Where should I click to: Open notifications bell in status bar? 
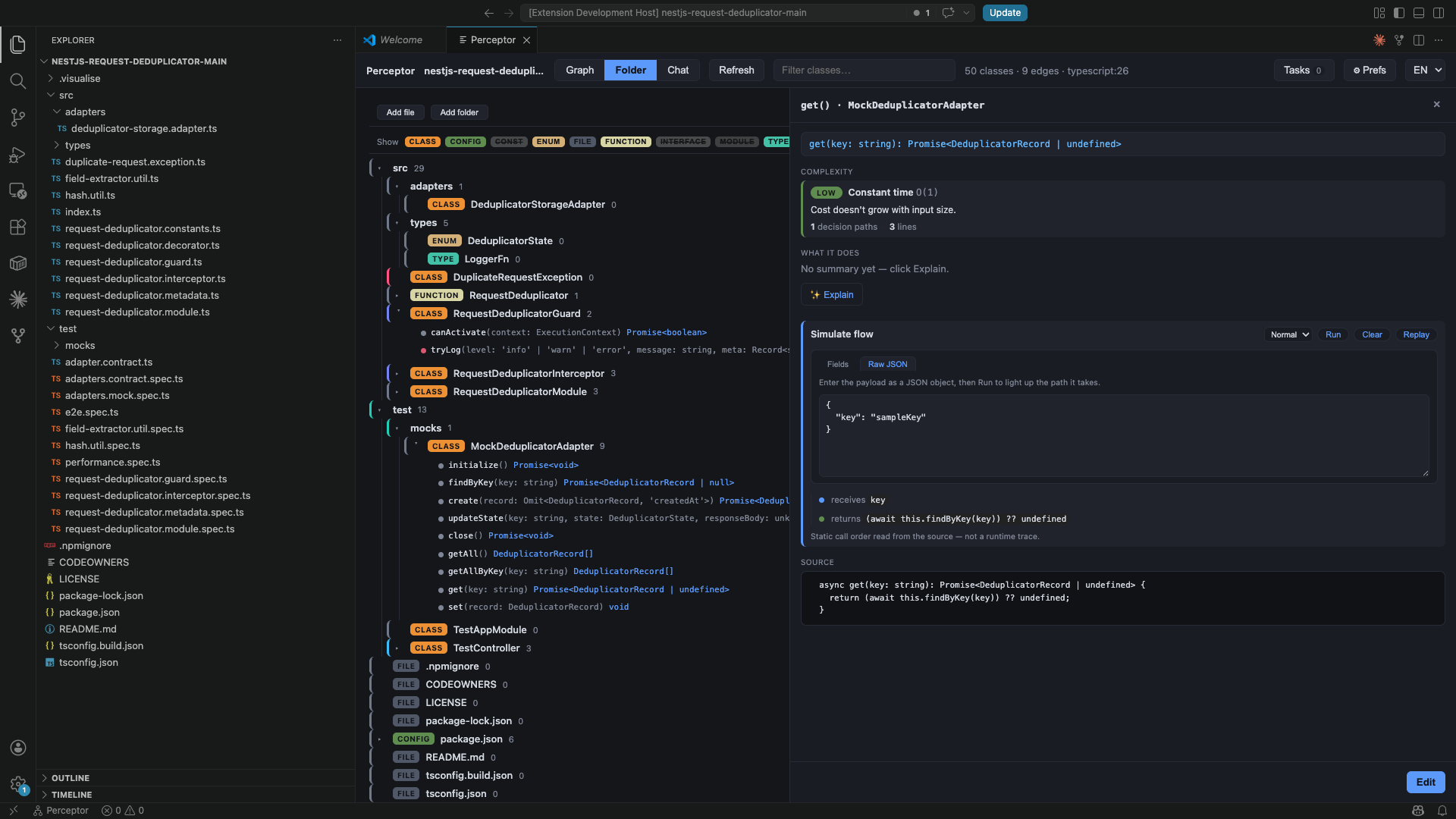1442,811
